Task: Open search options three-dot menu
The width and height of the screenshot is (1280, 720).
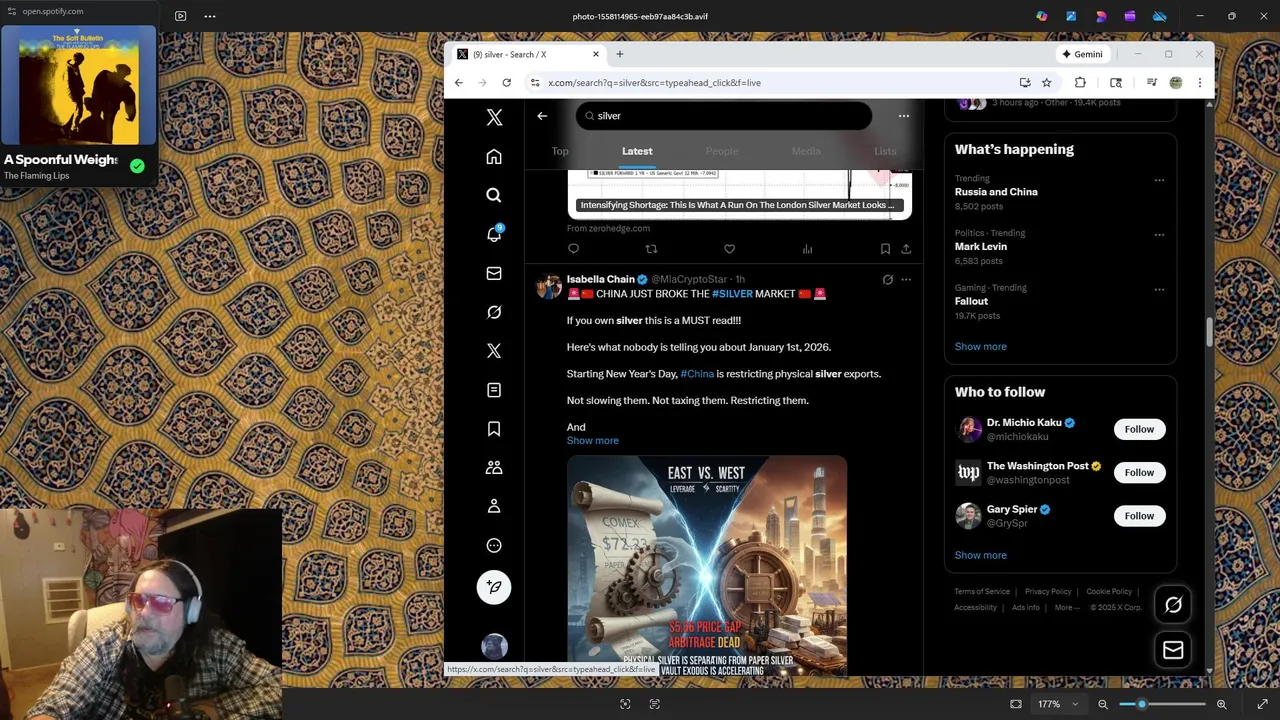Action: 904,116
